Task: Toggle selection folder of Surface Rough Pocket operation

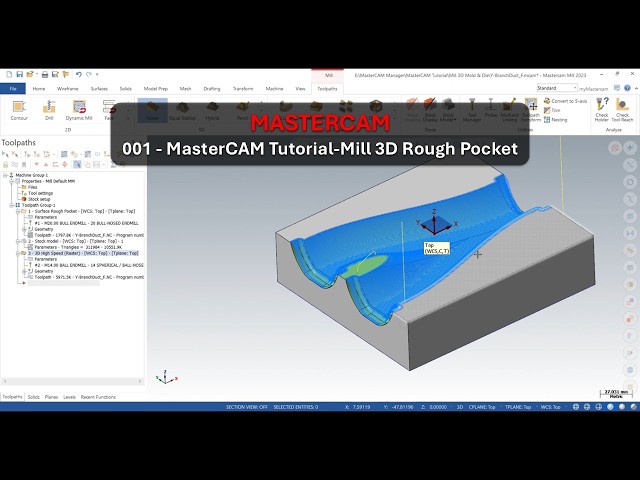Action: [24, 211]
